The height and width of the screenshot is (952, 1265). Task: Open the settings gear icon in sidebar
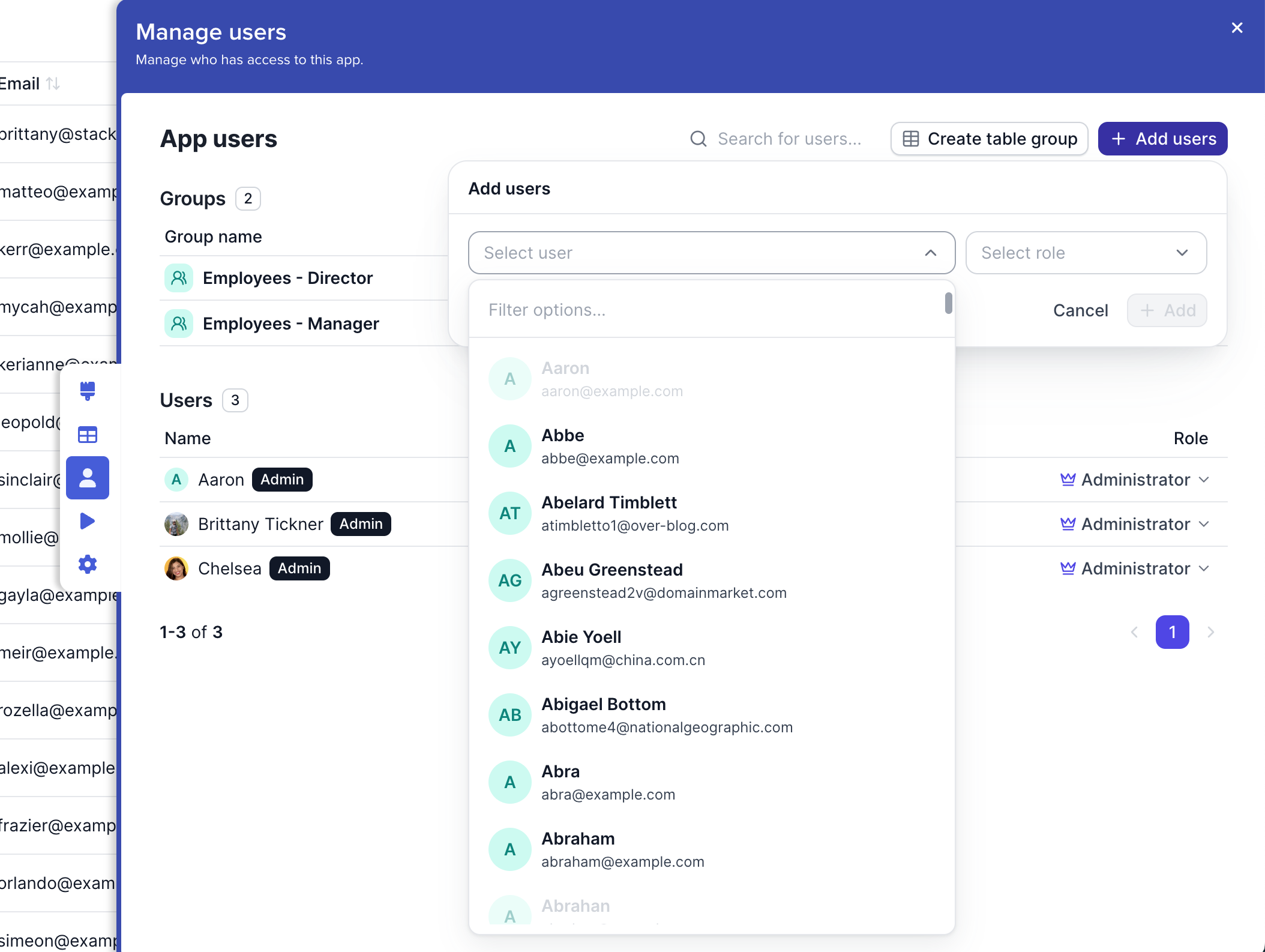point(88,564)
